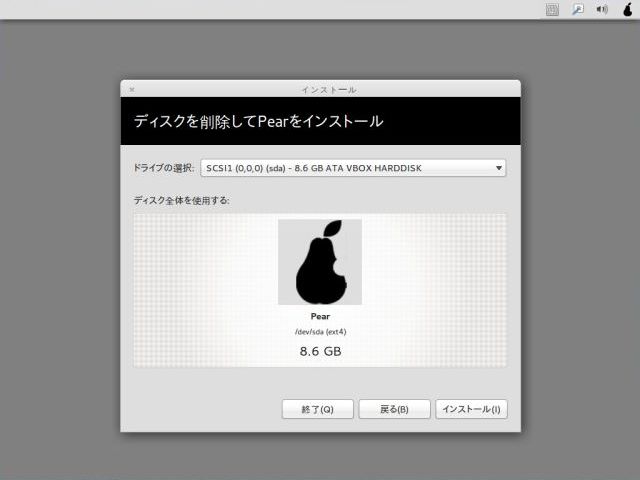Click the Pear logo in the top panel
The image size is (640, 480).
pyautogui.click(x=627, y=10)
